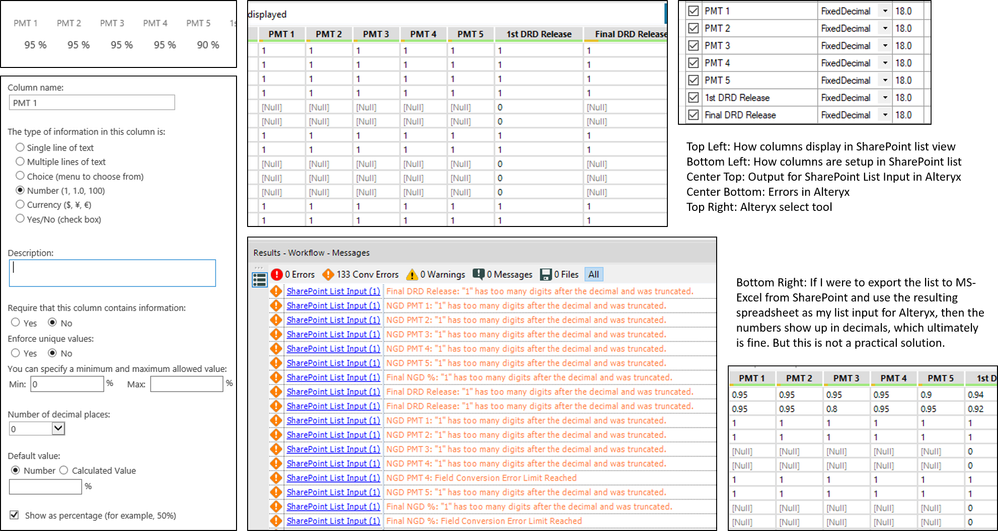Open the results list view icon in Messages panel
Viewport: 998px width, 531px height.
pyautogui.click(x=260, y=279)
